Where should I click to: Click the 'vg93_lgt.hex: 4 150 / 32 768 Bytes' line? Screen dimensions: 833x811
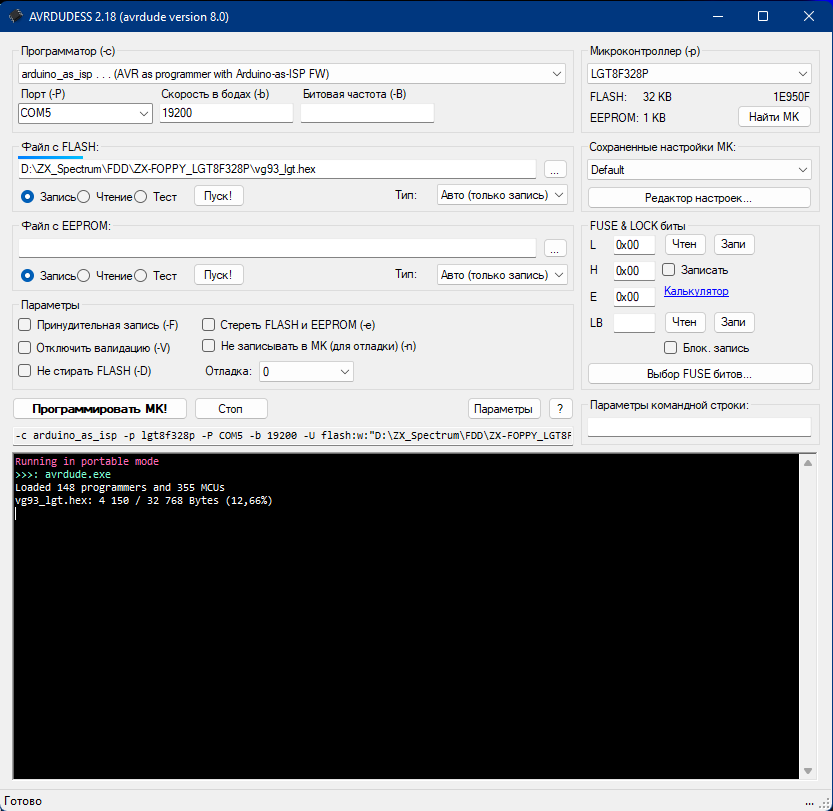(x=143, y=500)
